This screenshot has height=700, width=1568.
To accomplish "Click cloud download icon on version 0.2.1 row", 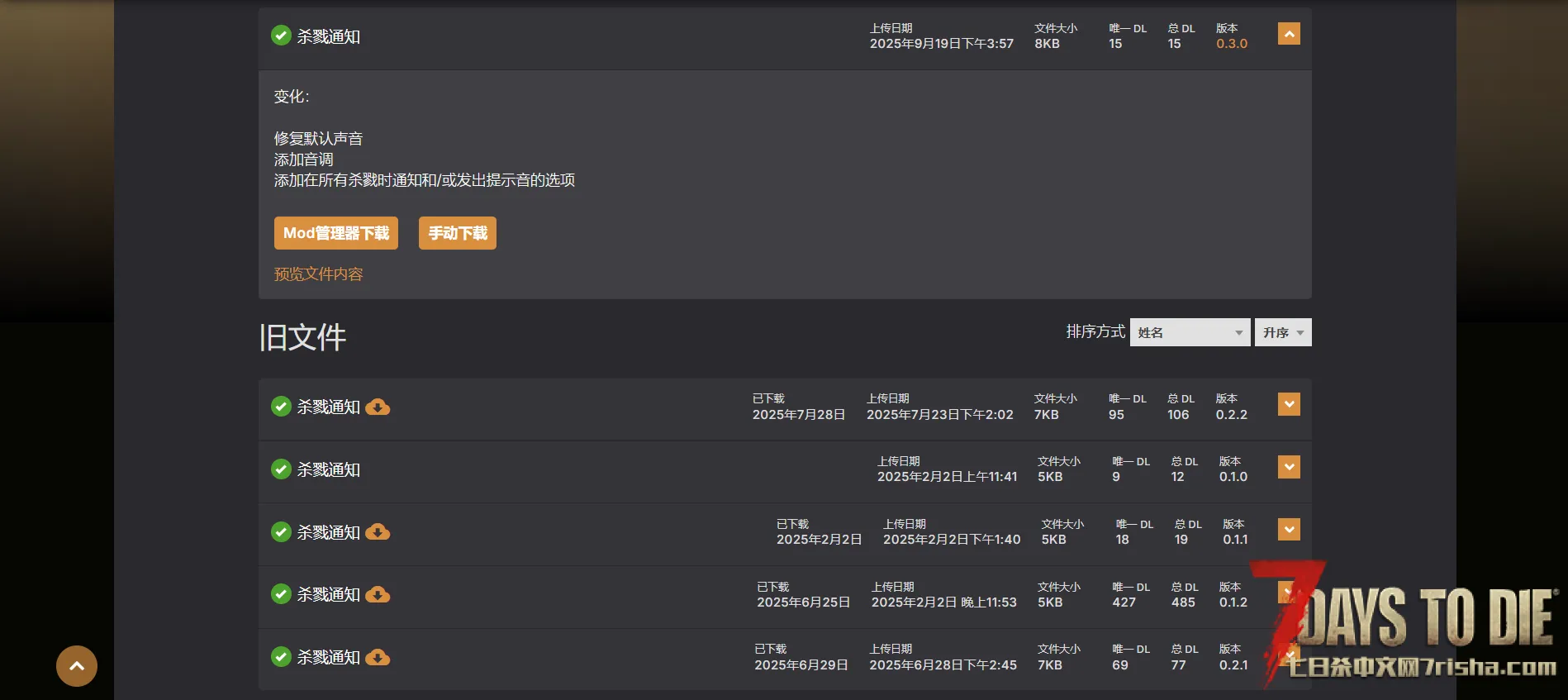I will click(x=378, y=658).
